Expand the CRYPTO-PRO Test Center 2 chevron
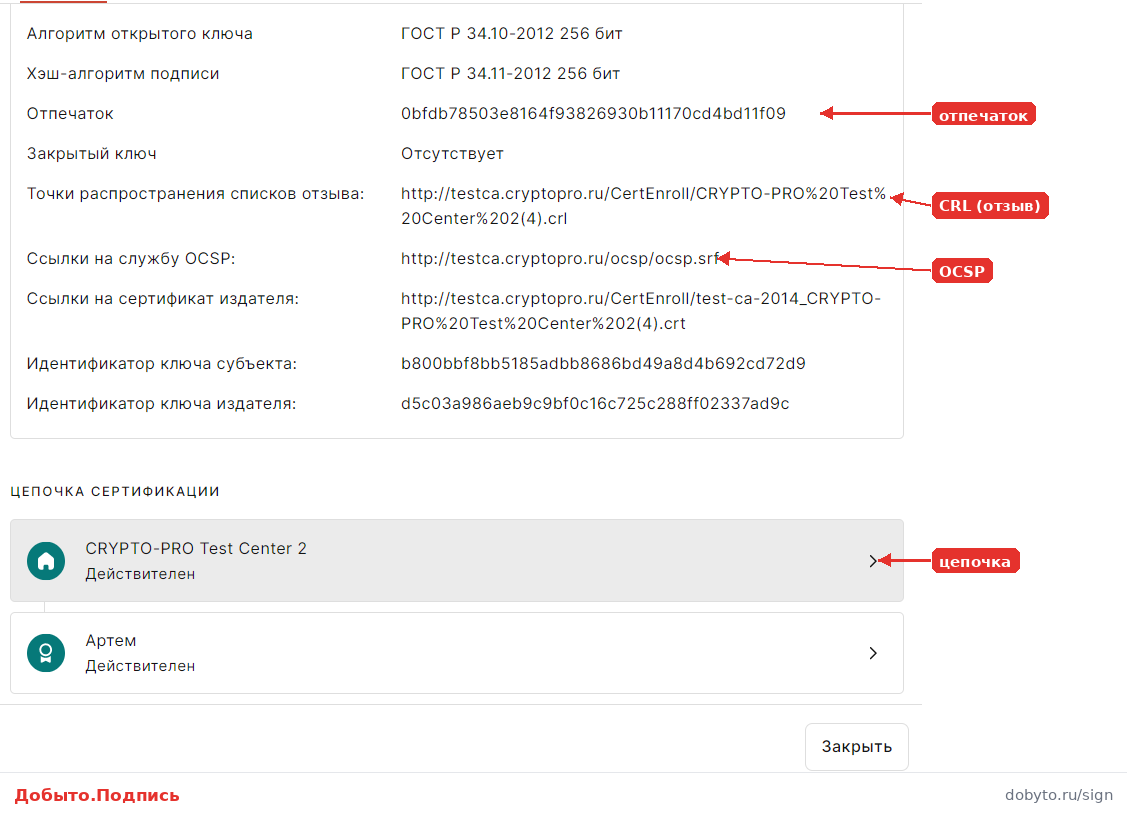Image resolution: width=1127 pixels, height=818 pixels. 873,561
